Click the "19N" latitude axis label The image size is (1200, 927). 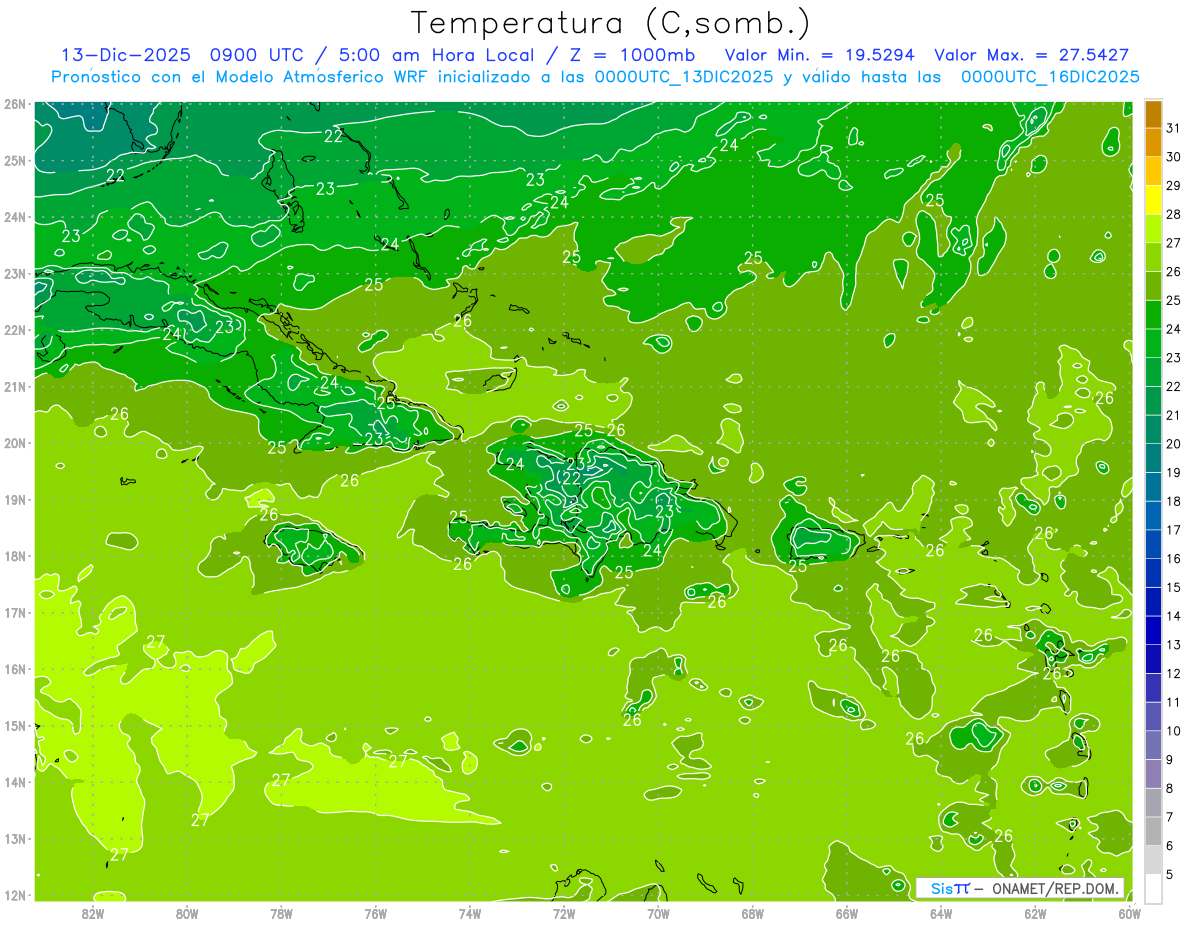point(15,500)
